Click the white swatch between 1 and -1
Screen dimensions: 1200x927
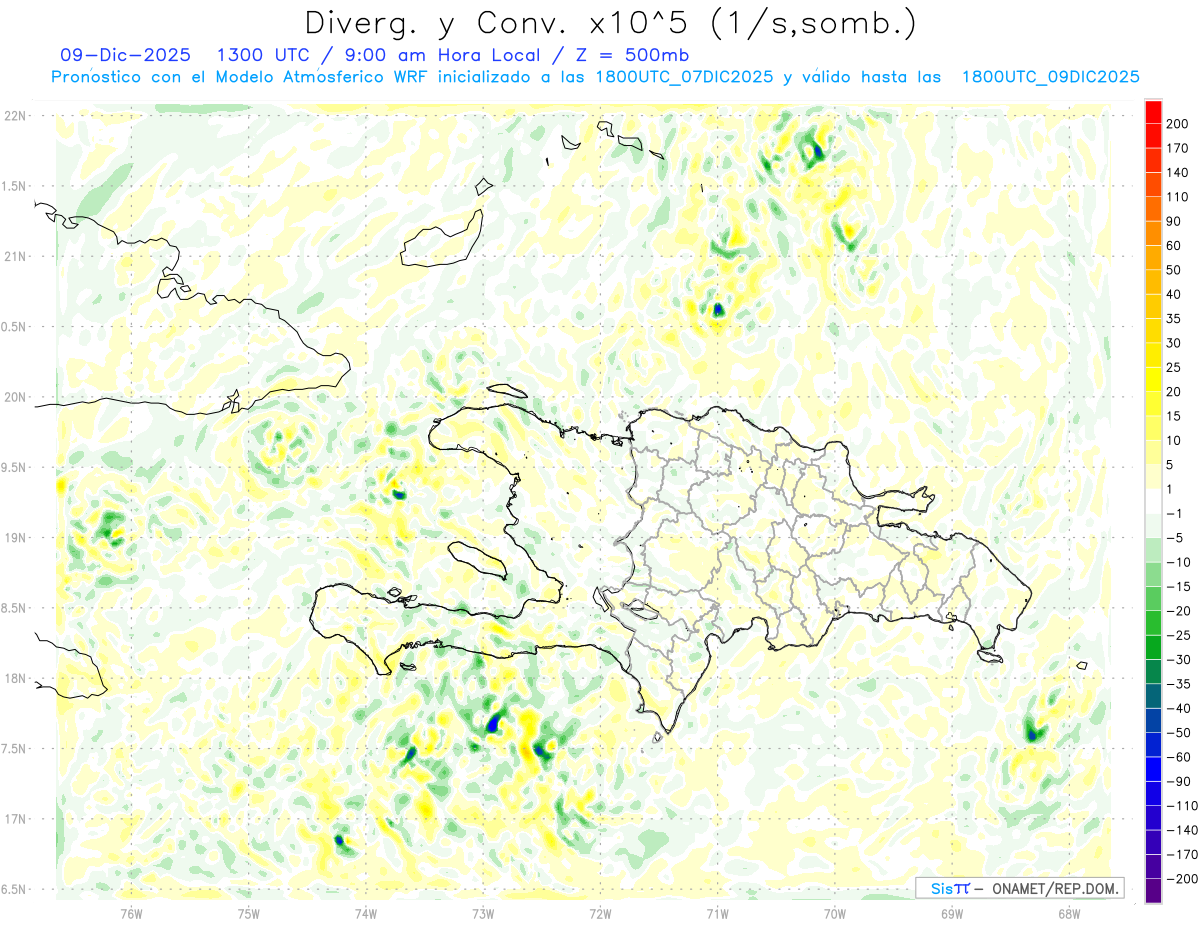point(1153,501)
